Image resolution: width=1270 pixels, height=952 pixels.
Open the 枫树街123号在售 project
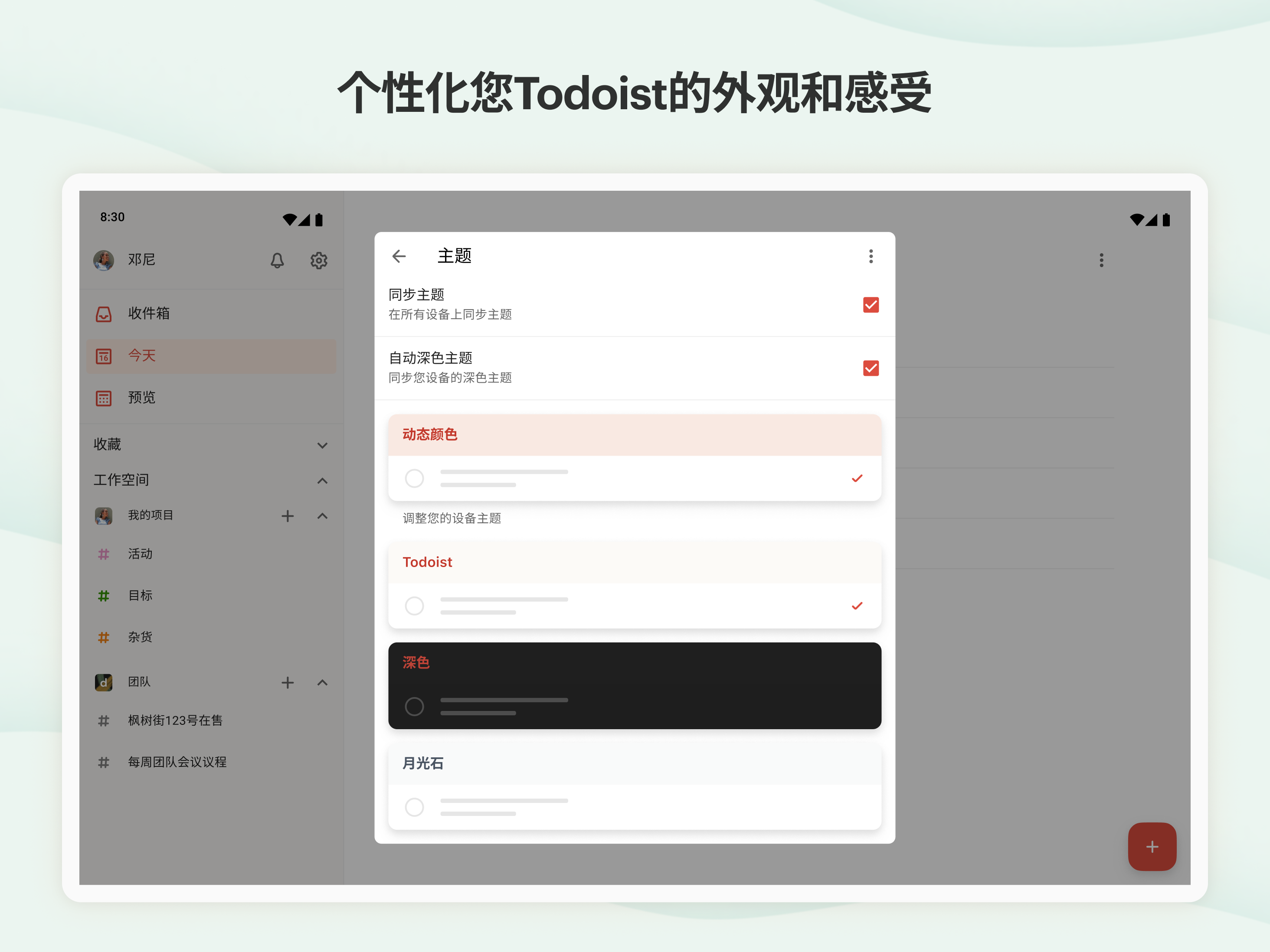211,721
